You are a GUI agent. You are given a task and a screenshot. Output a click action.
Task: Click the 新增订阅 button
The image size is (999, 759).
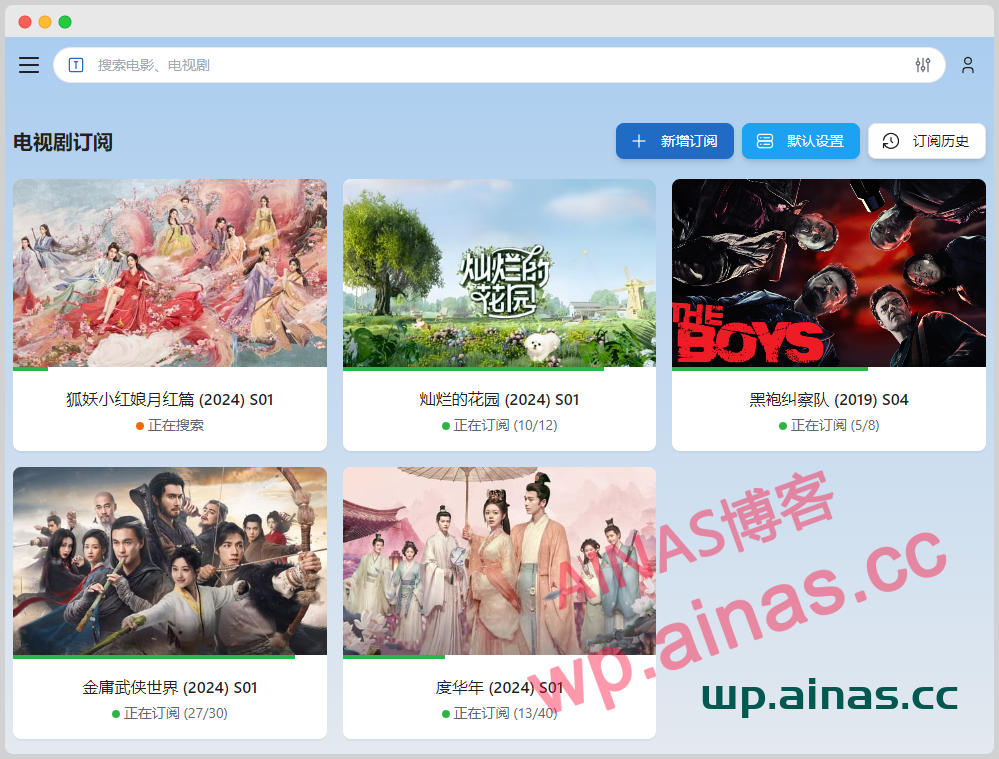tap(675, 141)
